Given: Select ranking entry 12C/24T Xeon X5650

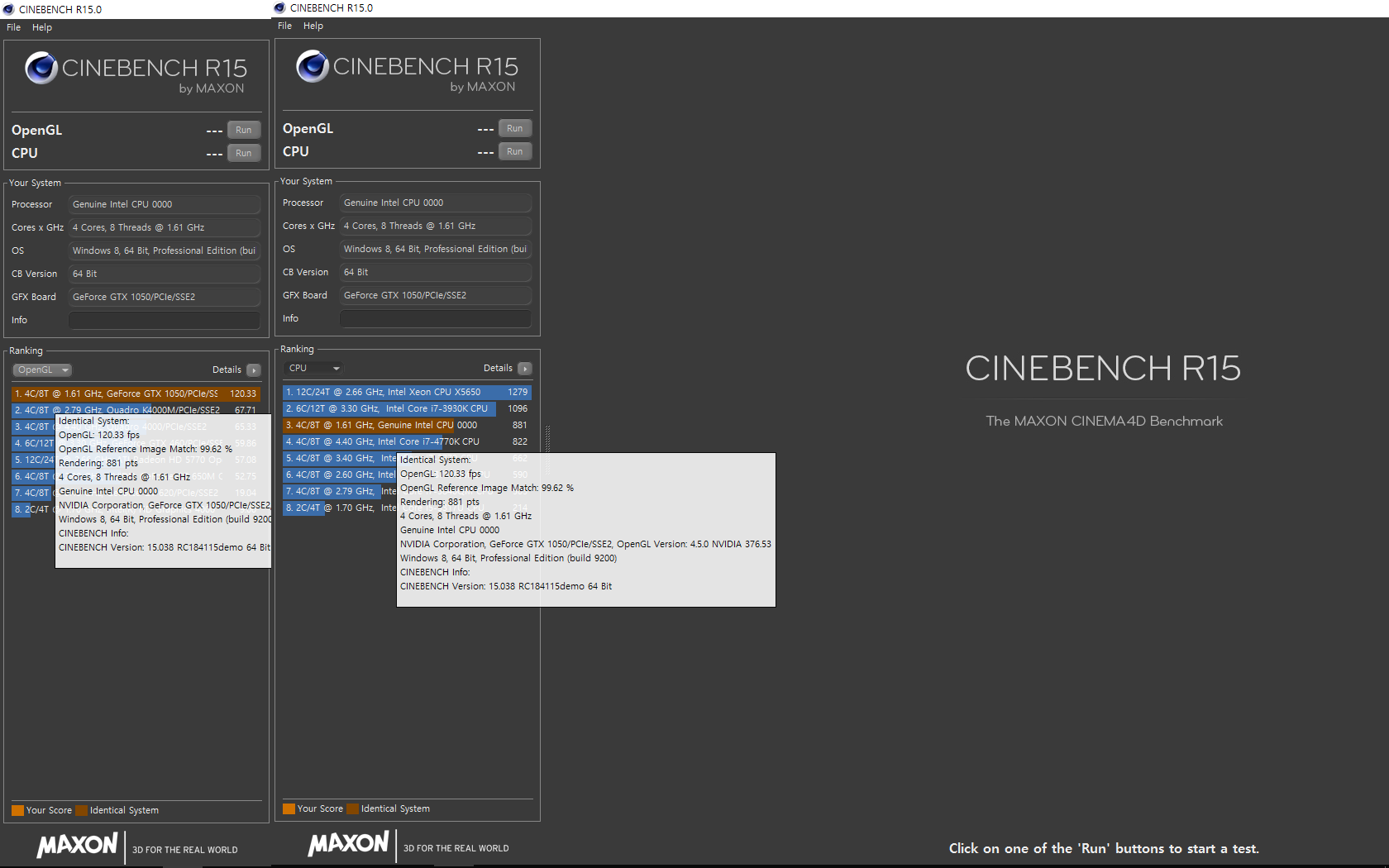Looking at the screenshot, I should [407, 392].
